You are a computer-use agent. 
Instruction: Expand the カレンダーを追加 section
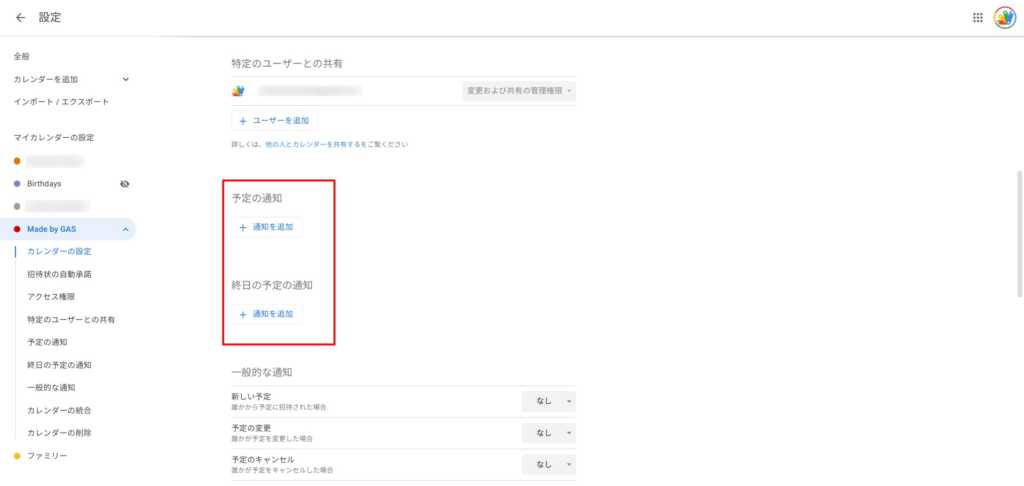click(125, 79)
